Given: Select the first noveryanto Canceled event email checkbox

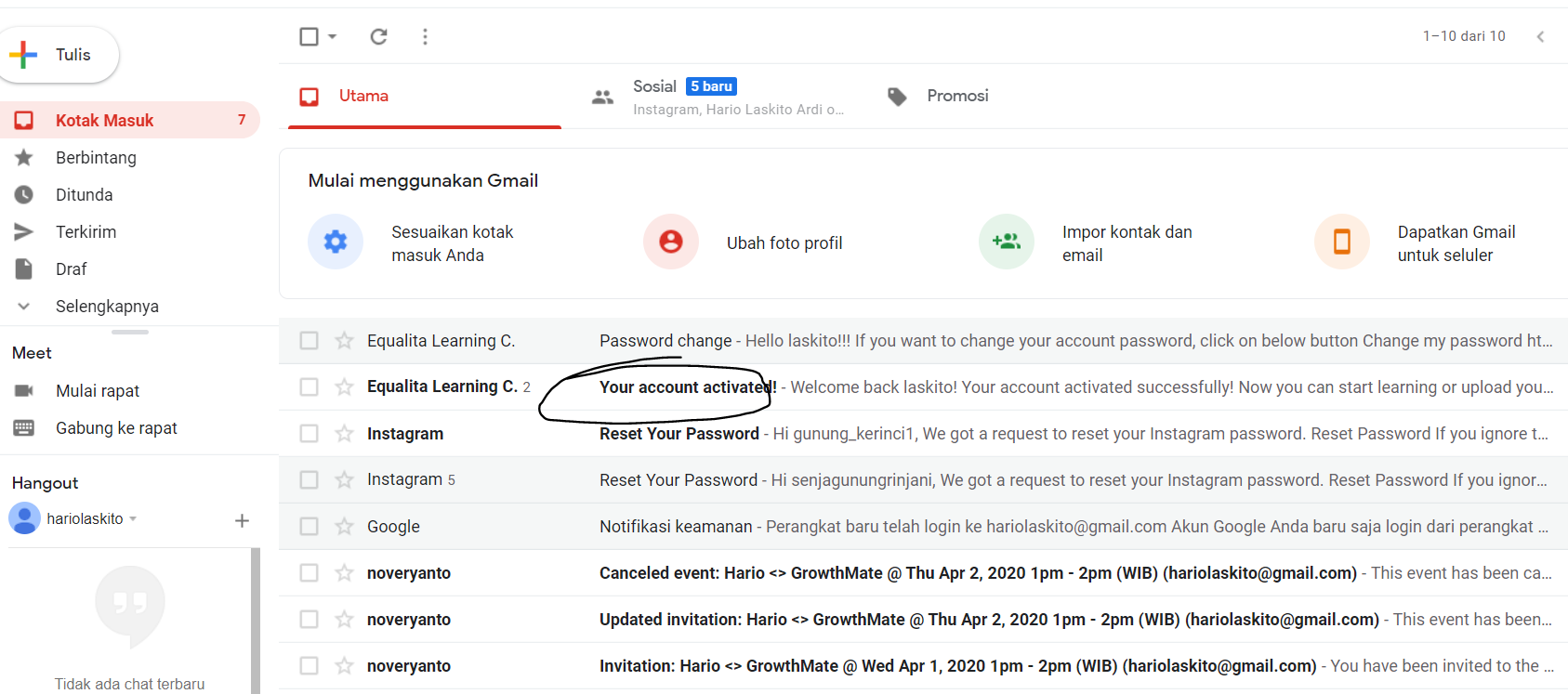Looking at the screenshot, I should (x=310, y=573).
